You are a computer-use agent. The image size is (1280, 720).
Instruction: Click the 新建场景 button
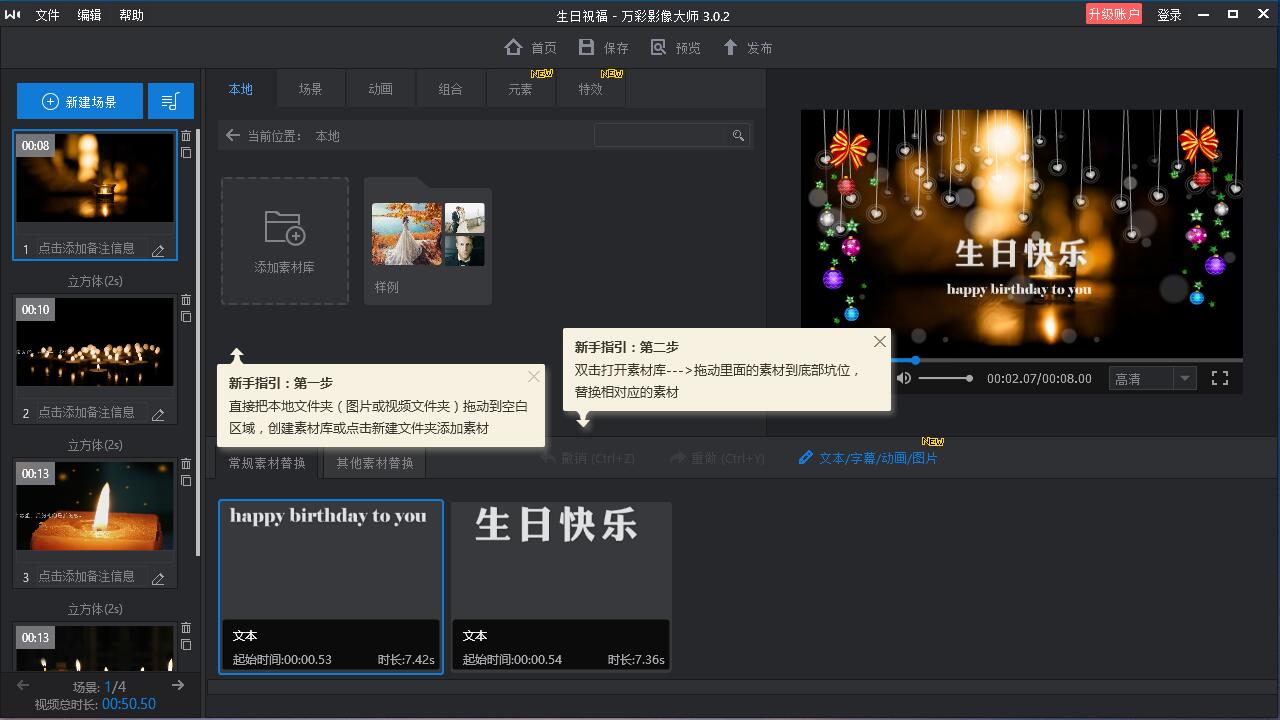pyautogui.click(x=79, y=100)
